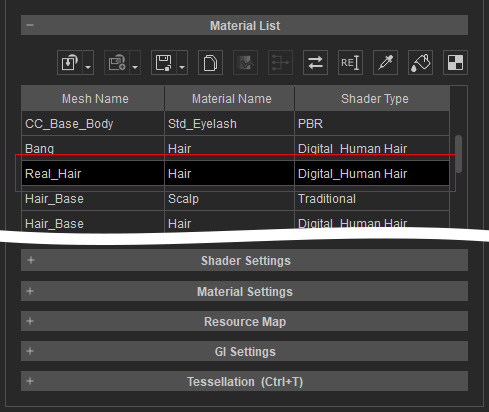The height and width of the screenshot is (412, 489).
Task: Select the eyedropper pick material tool
Action: pyautogui.click(x=385, y=63)
